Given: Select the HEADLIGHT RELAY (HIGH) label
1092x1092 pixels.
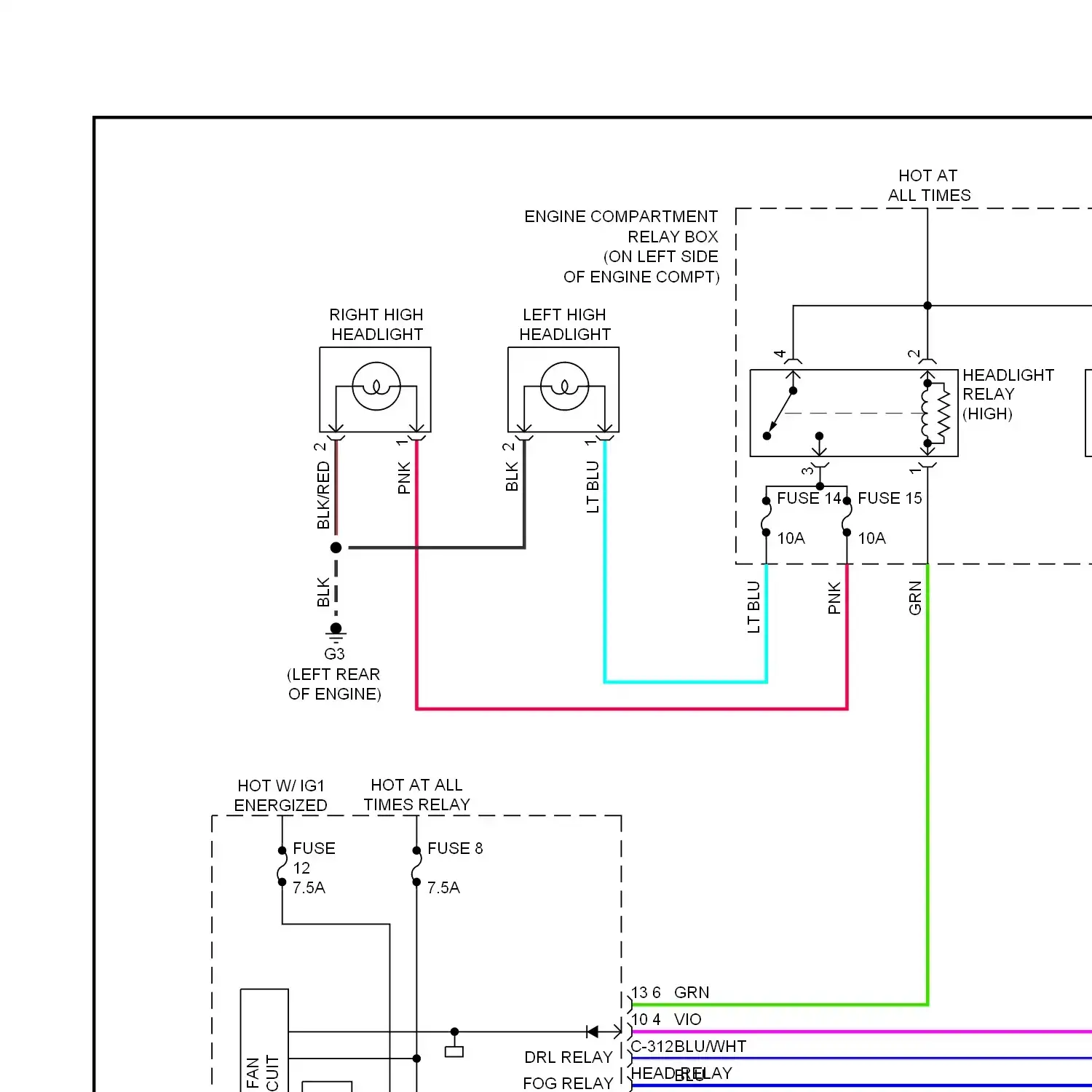Looking at the screenshot, I should click(1008, 394).
